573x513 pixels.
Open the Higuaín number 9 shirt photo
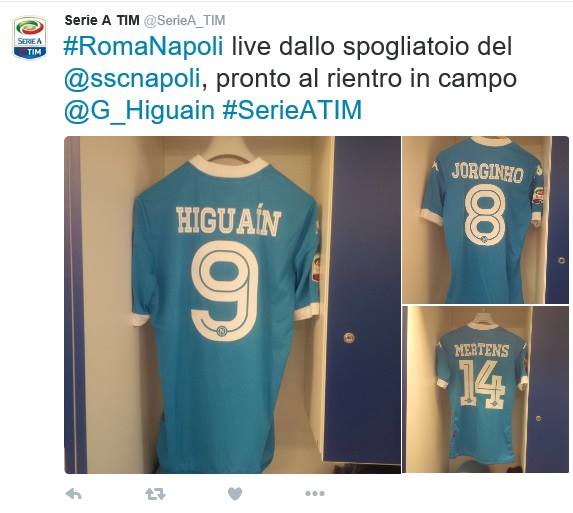pos(232,305)
